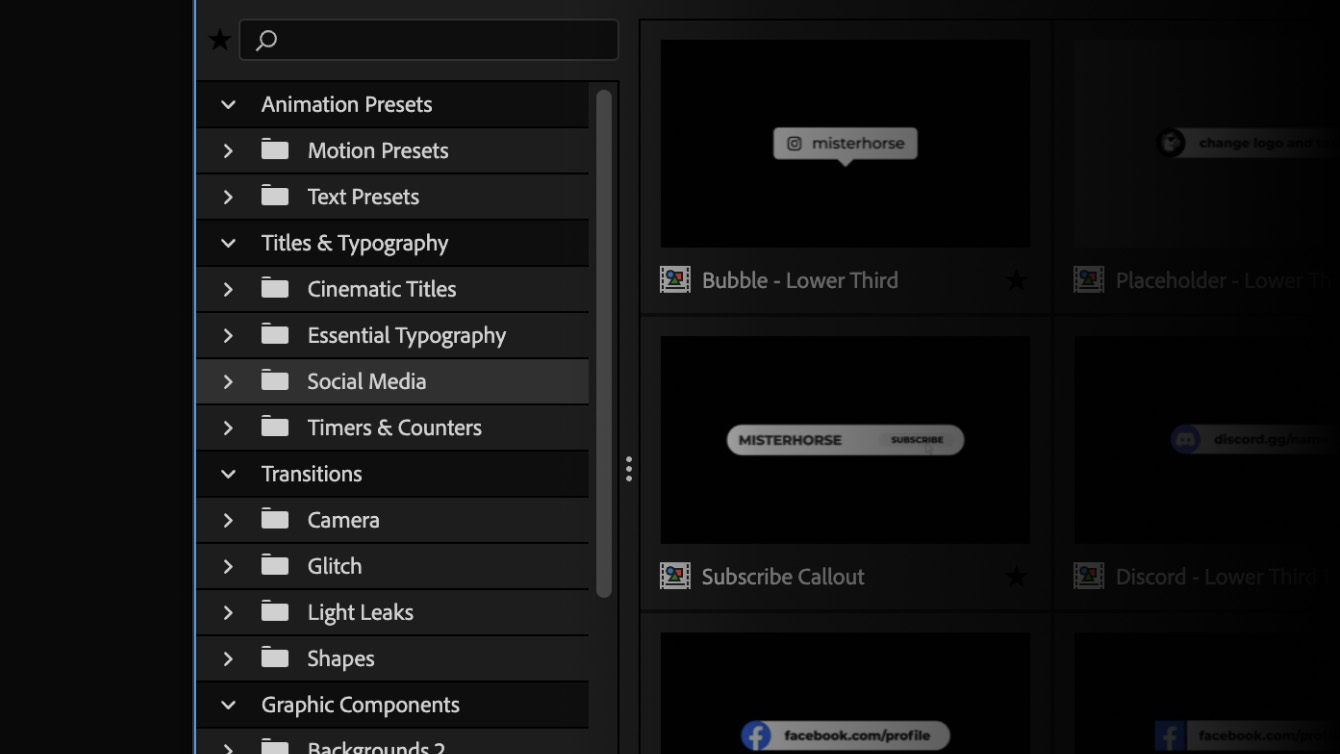The image size is (1340, 754).
Task: Click the Motion Presets folder icon
Action: pos(274,150)
